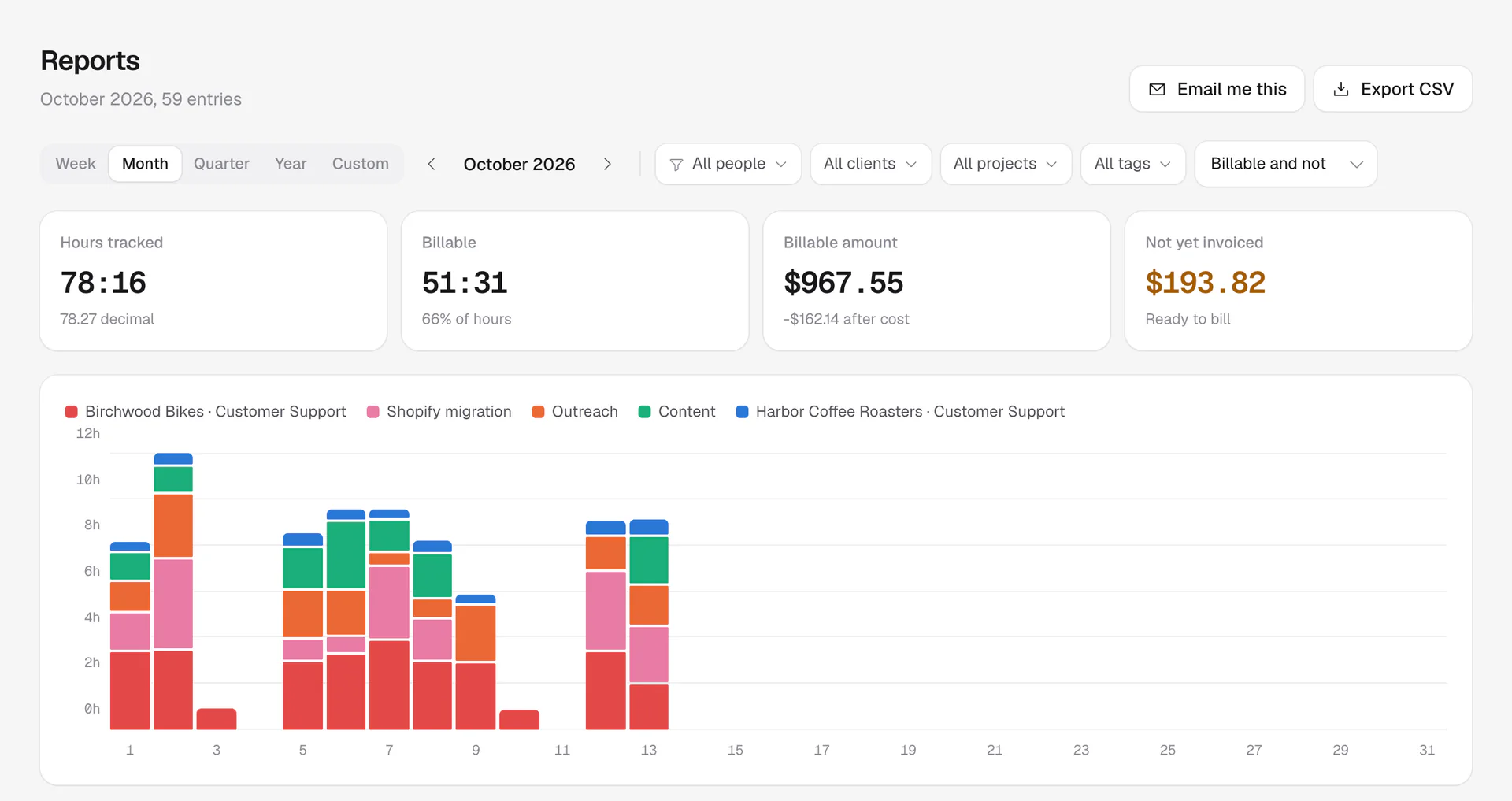The image size is (1512, 801).
Task: Click the download icon beside Export CSV
Action: click(x=1341, y=89)
